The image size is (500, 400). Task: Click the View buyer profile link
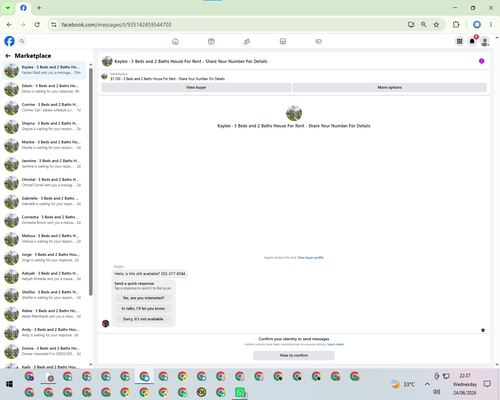click(x=310, y=258)
